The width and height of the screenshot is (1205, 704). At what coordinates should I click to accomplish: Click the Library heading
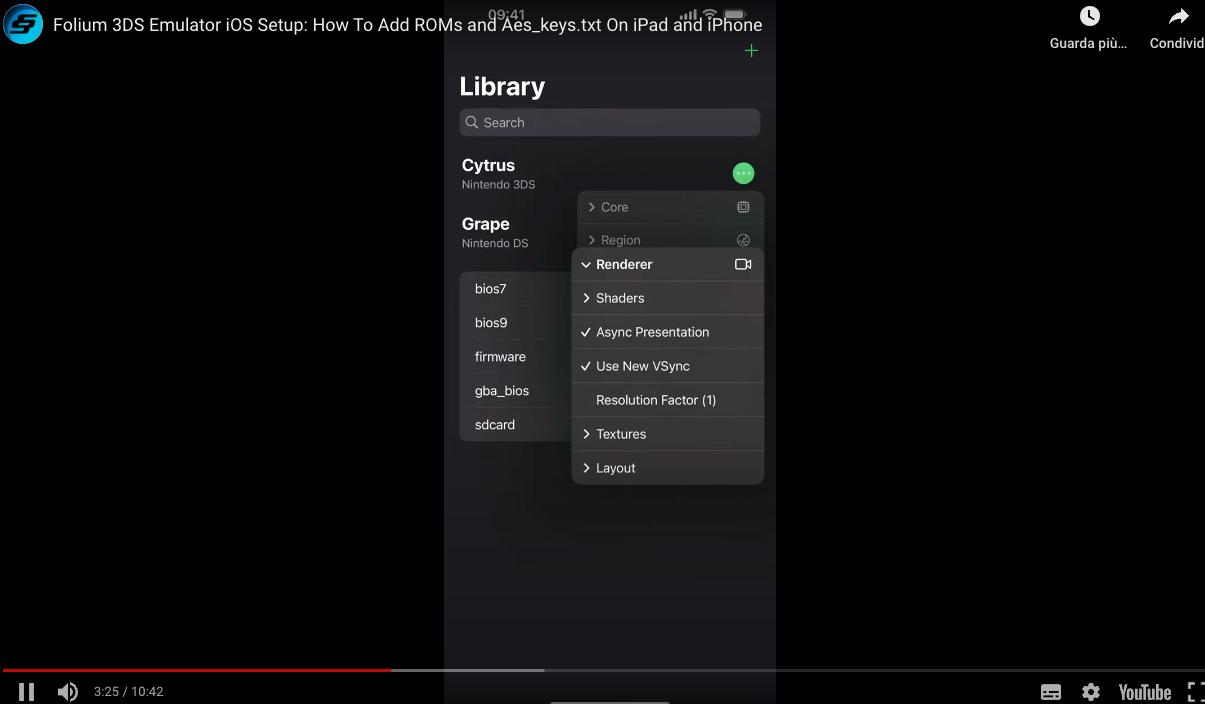(502, 86)
